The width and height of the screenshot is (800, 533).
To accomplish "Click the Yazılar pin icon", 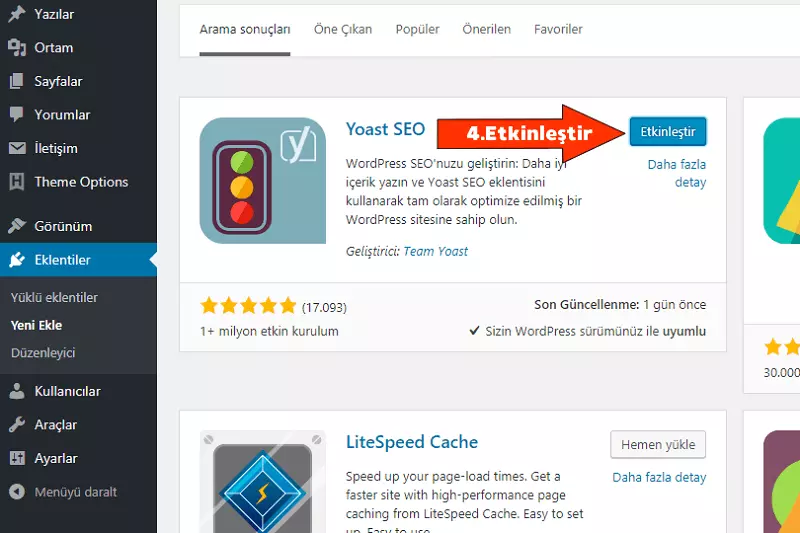I will click(16, 14).
